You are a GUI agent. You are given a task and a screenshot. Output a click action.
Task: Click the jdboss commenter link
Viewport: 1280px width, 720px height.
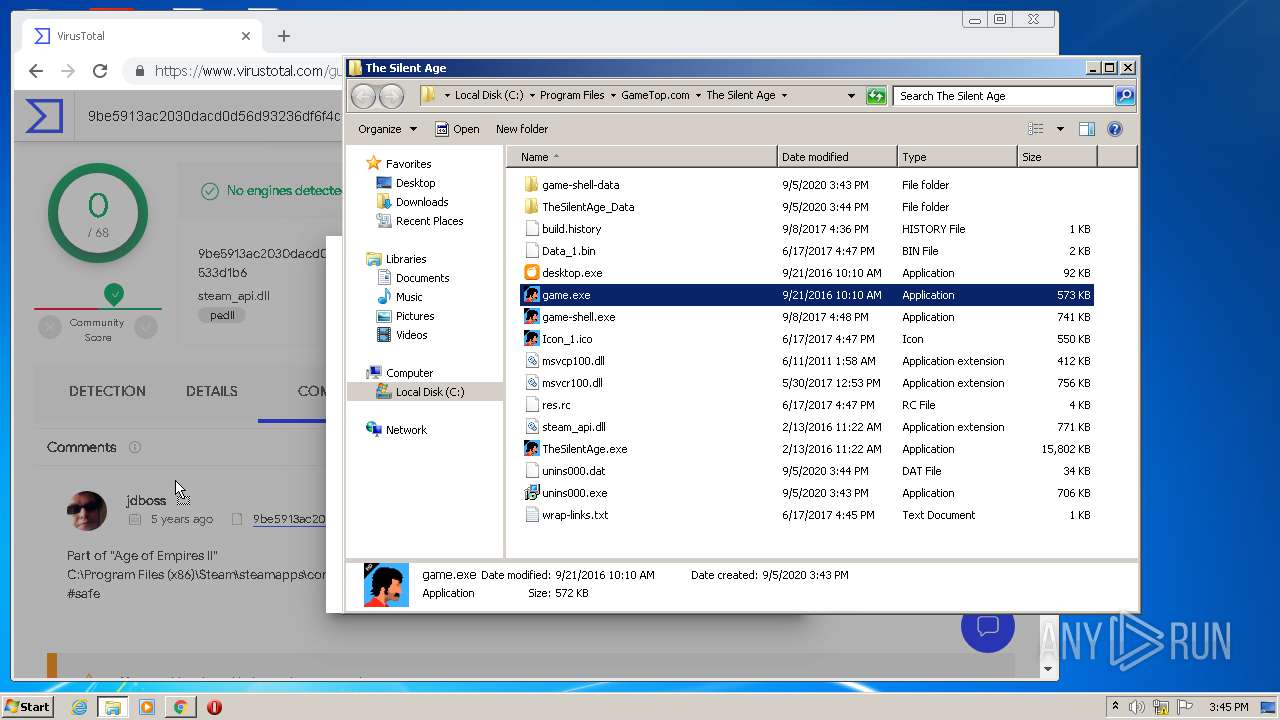pyautogui.click(x=146, y=500)
